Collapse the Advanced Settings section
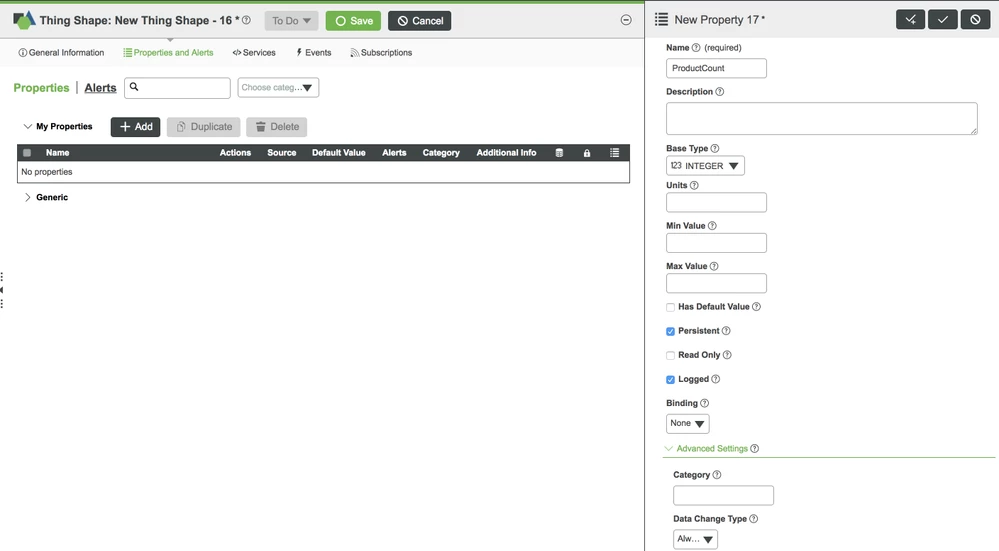Viewport: 999px width, 551px height. (x=668, y=448)
